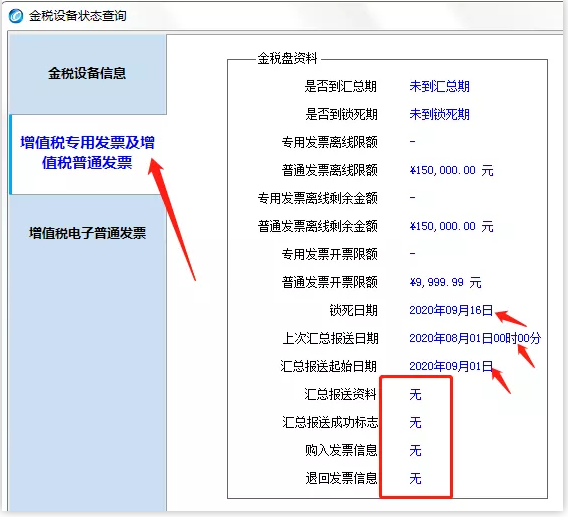Click the 专用发票离线限额 label
The height and width of the screenshot is (517, 568).
click(x=329, y=142)
